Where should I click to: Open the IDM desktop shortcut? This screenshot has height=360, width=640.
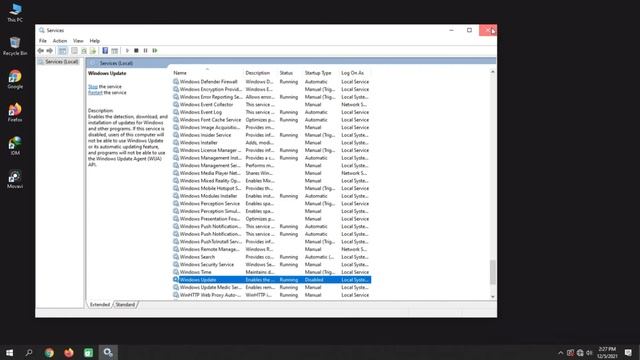click(15, 146)
